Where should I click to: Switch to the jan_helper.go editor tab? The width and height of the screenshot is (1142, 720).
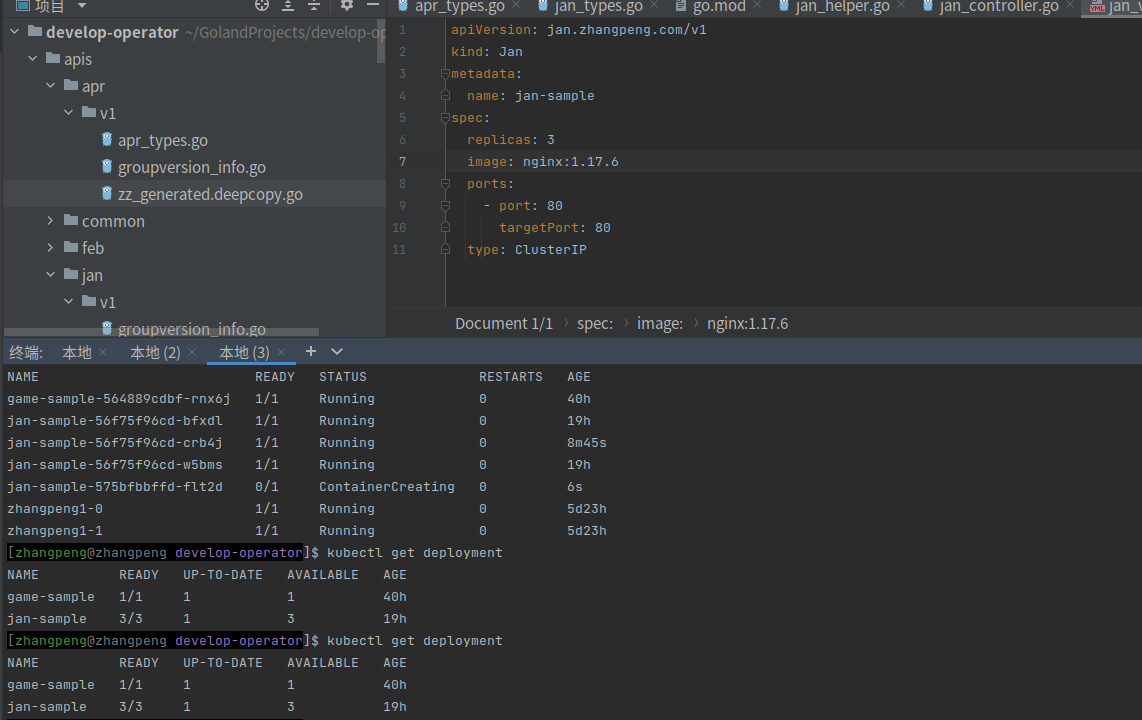(x=841, y=7)
